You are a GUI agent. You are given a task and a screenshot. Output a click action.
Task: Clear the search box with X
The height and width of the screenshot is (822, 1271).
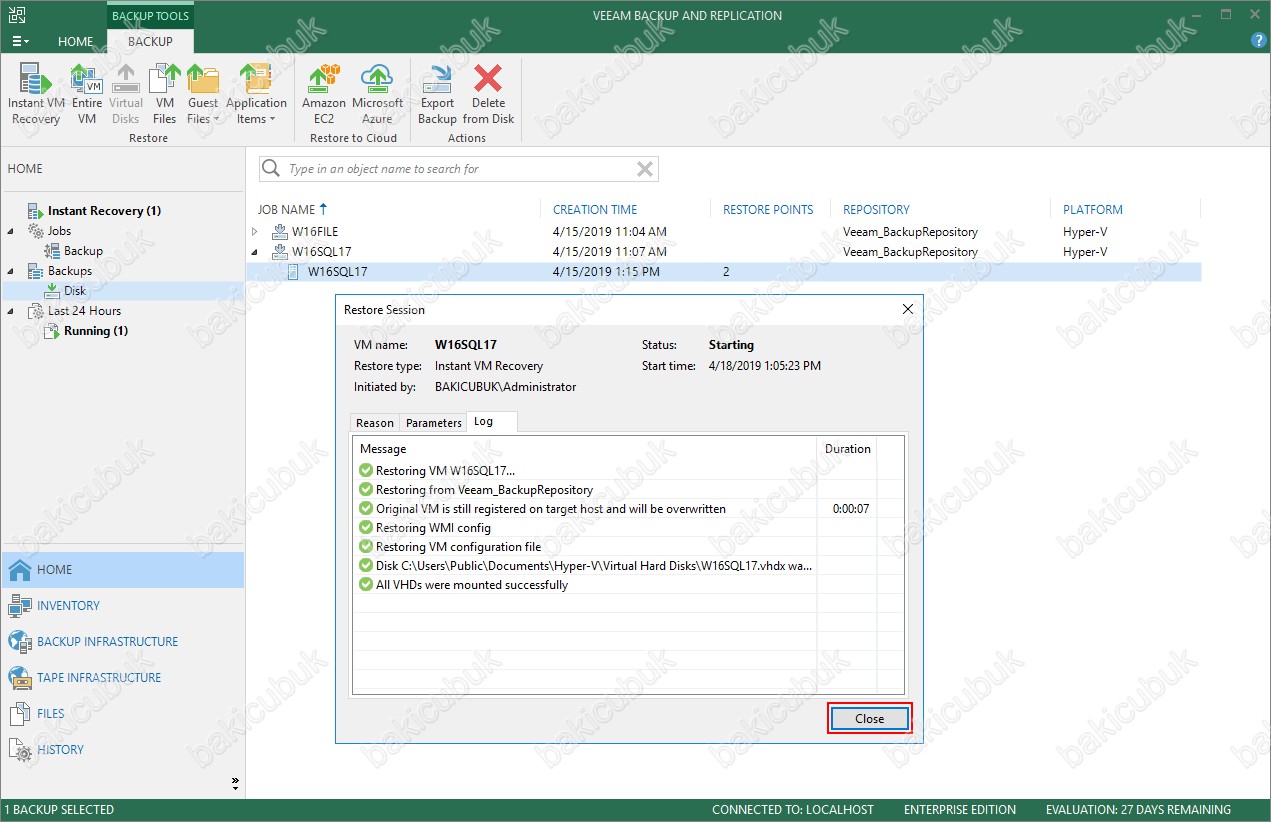[645, 169]
